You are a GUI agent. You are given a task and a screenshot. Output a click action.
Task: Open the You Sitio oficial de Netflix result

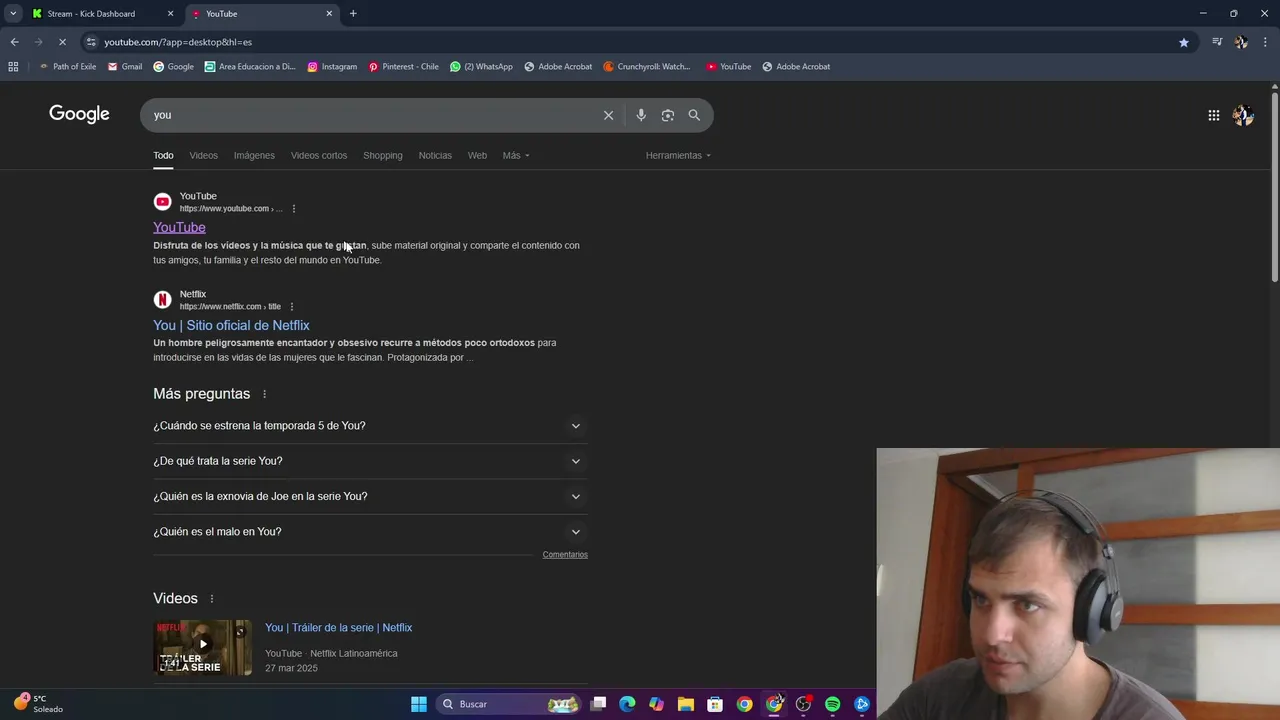click(x=231, y=325)
